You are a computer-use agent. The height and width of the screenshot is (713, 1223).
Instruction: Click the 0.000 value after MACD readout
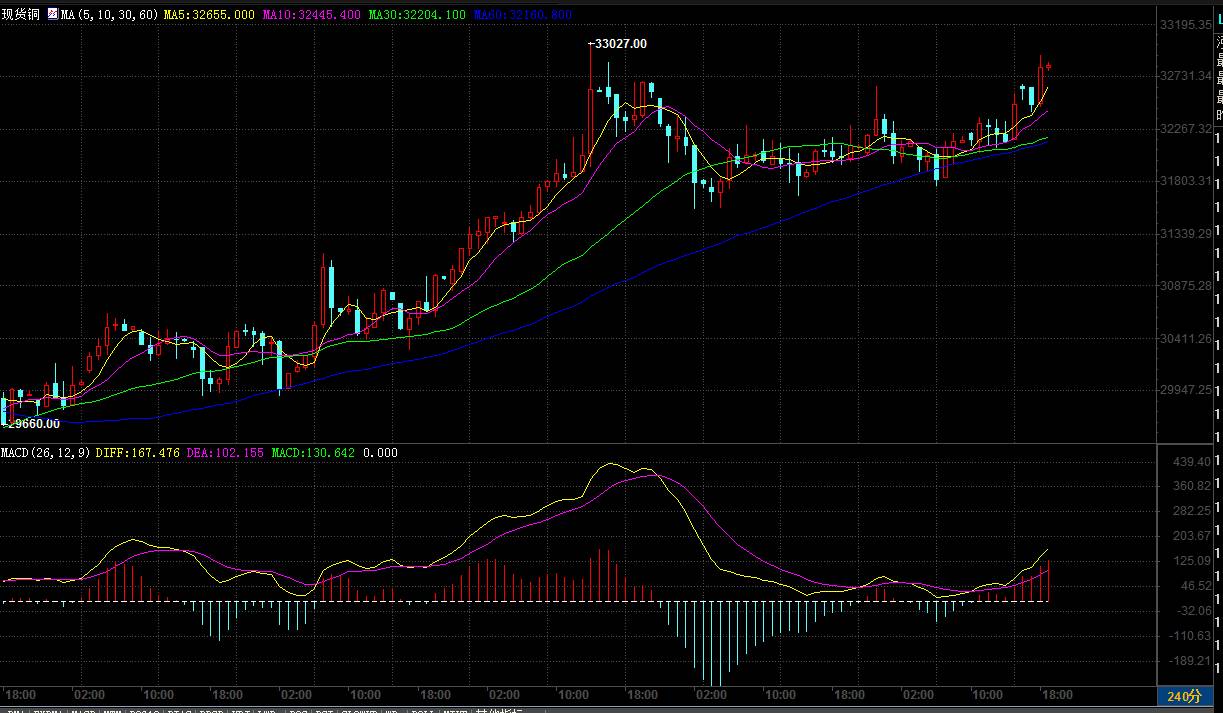[x=379, y=453]
